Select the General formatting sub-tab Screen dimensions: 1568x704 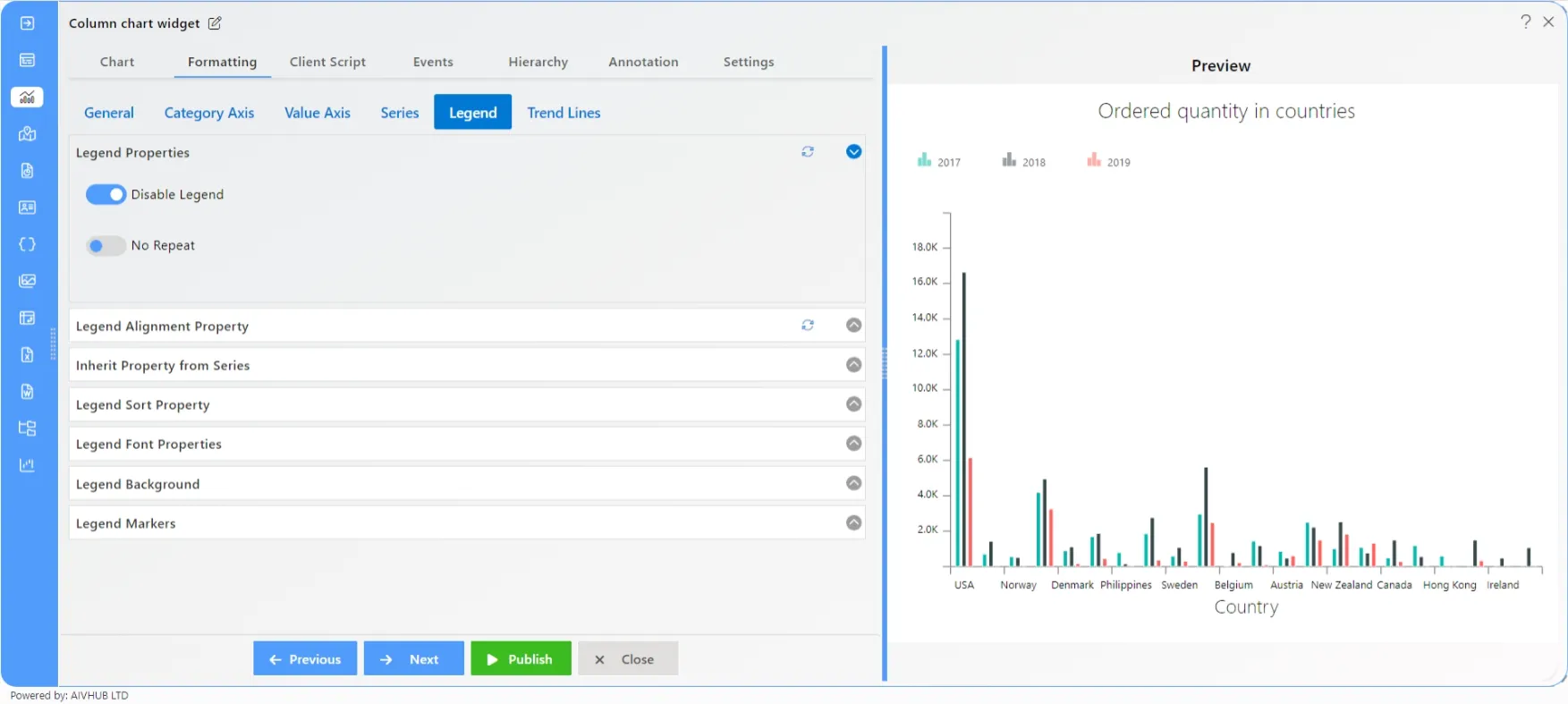[x=109, y=113]
